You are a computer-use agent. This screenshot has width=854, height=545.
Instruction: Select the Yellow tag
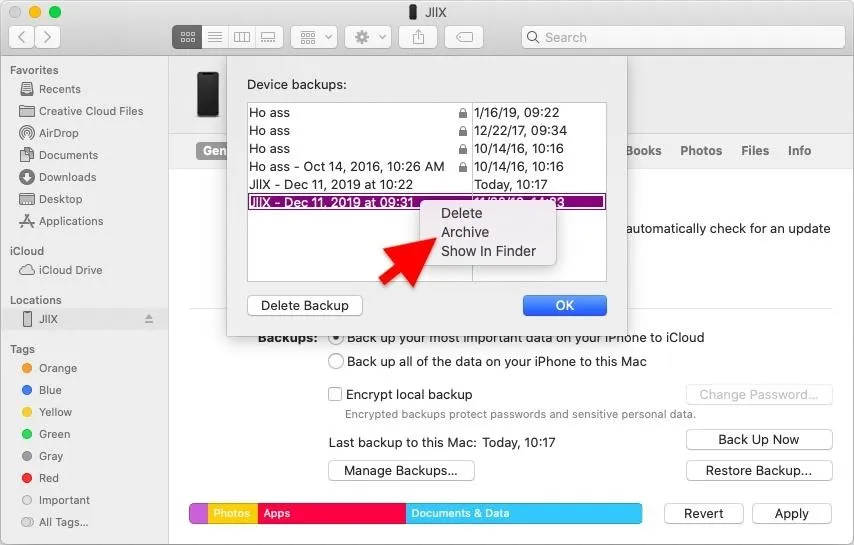(x=47, y=412)
